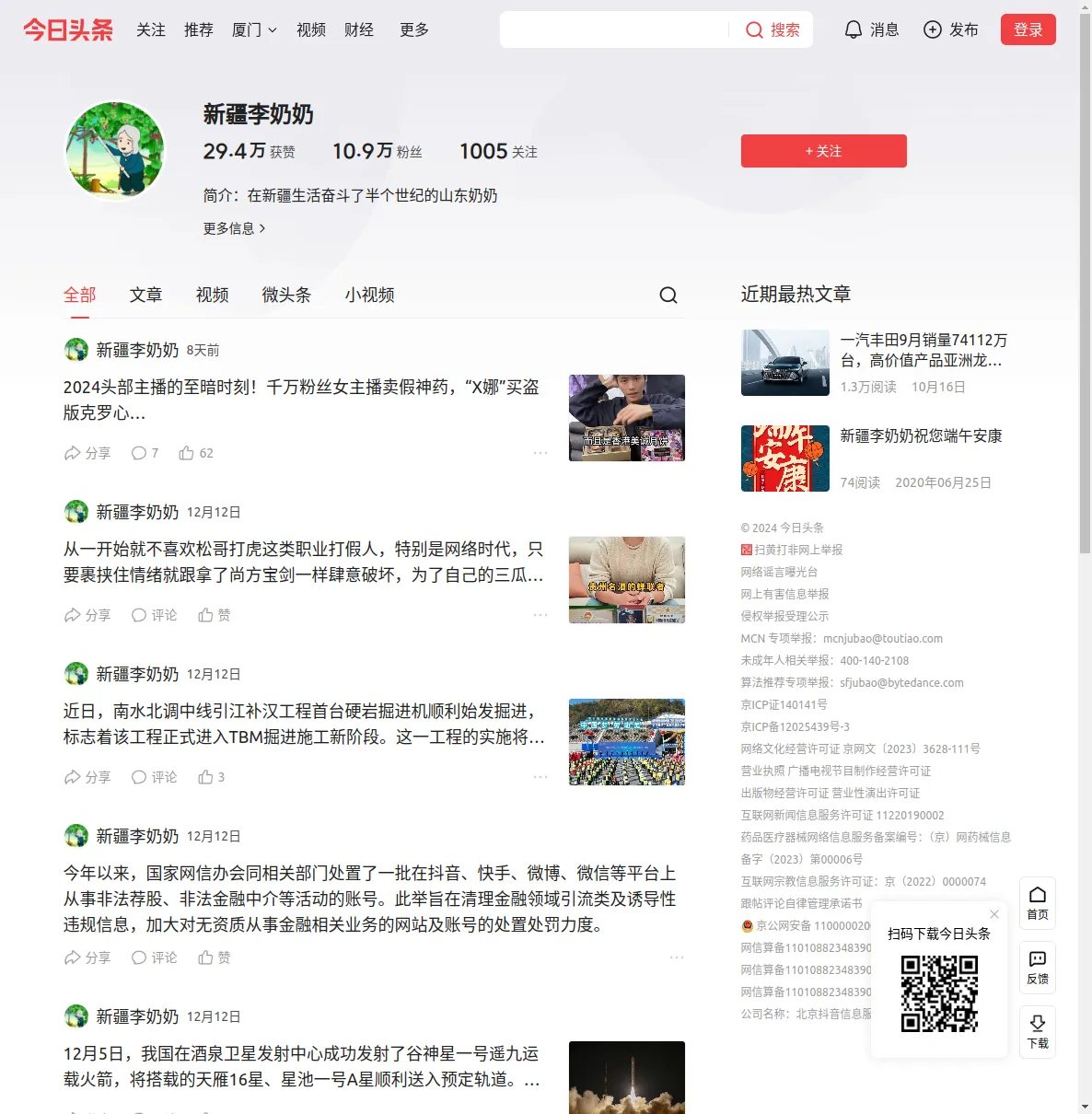Share the 2024头部主播 post

point(87,453)
